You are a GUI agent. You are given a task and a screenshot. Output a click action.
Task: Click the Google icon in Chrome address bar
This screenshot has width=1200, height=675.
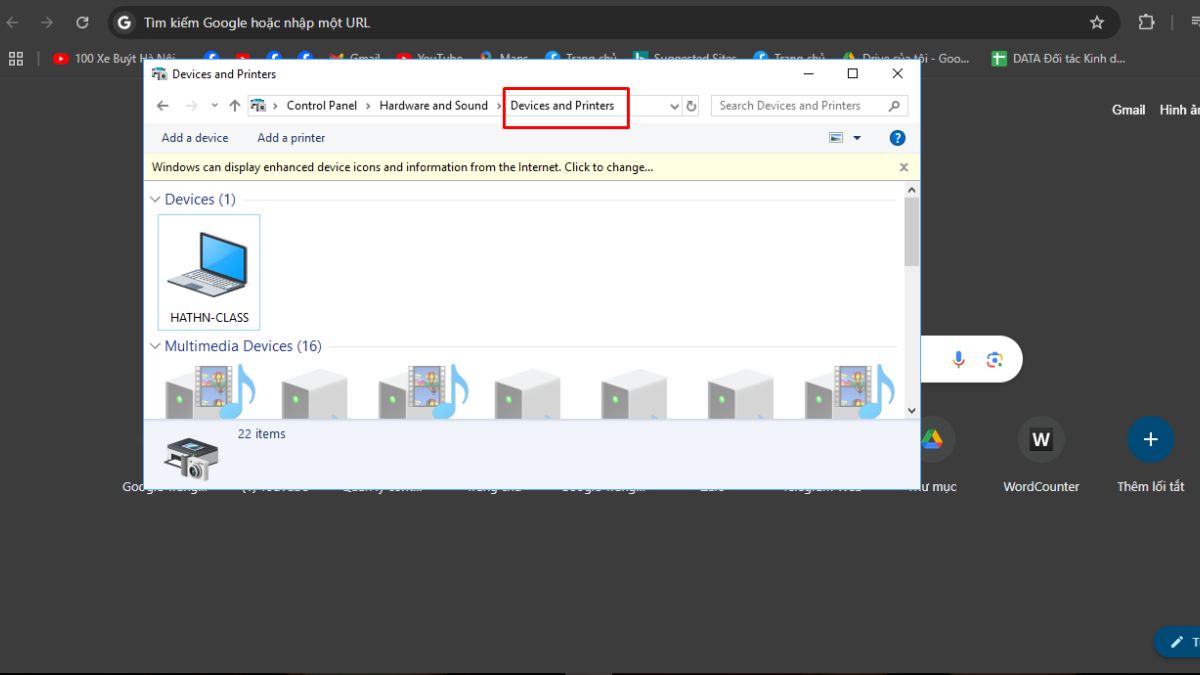pyautogui.click(x=124, y=22)
